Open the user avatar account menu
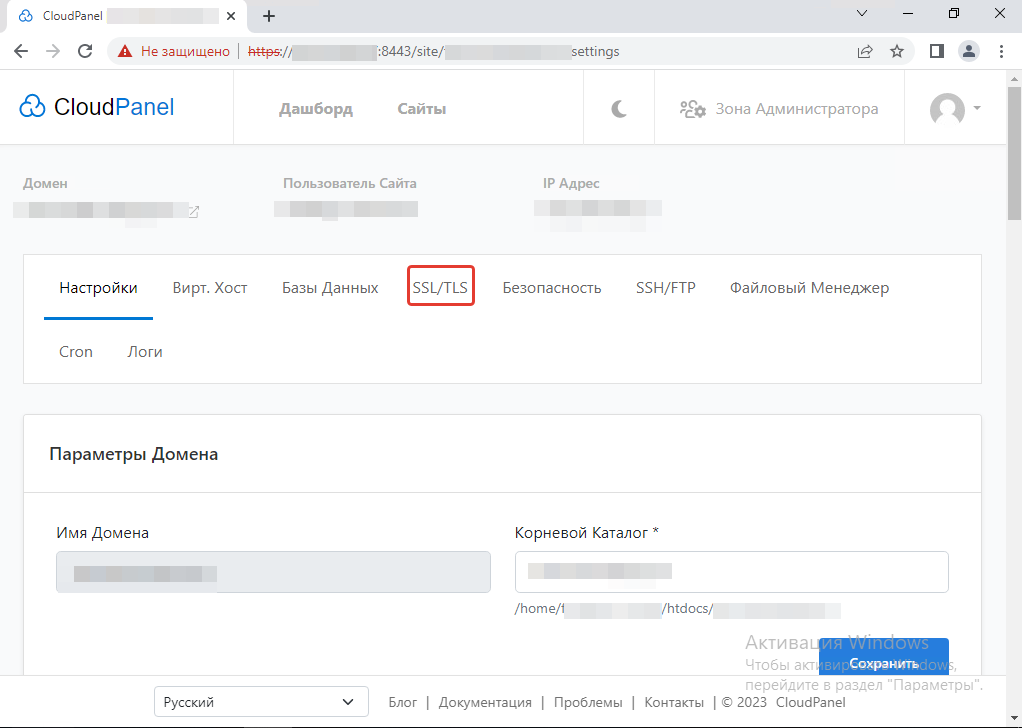 (x=954, y=109)
